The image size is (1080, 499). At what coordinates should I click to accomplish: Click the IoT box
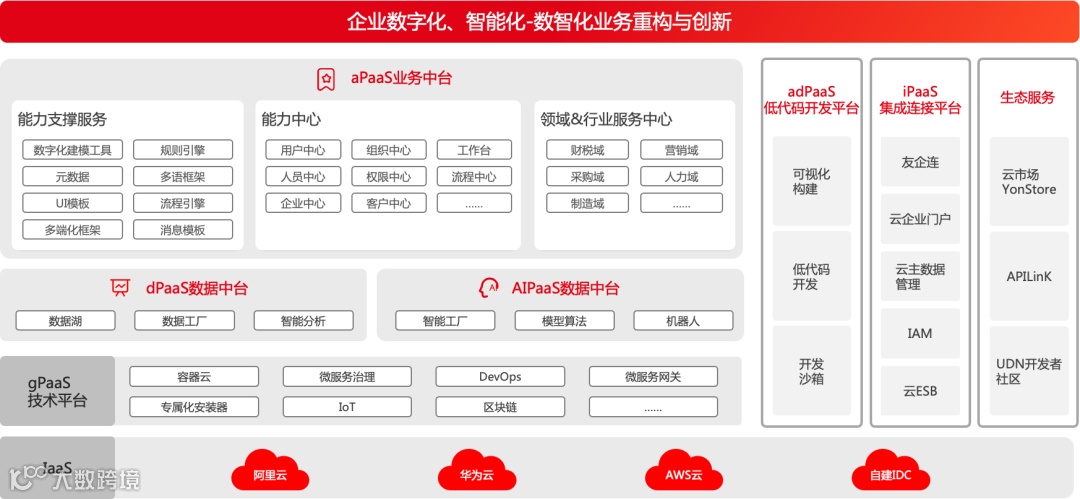pyautogui.click(x=347, y=407)
